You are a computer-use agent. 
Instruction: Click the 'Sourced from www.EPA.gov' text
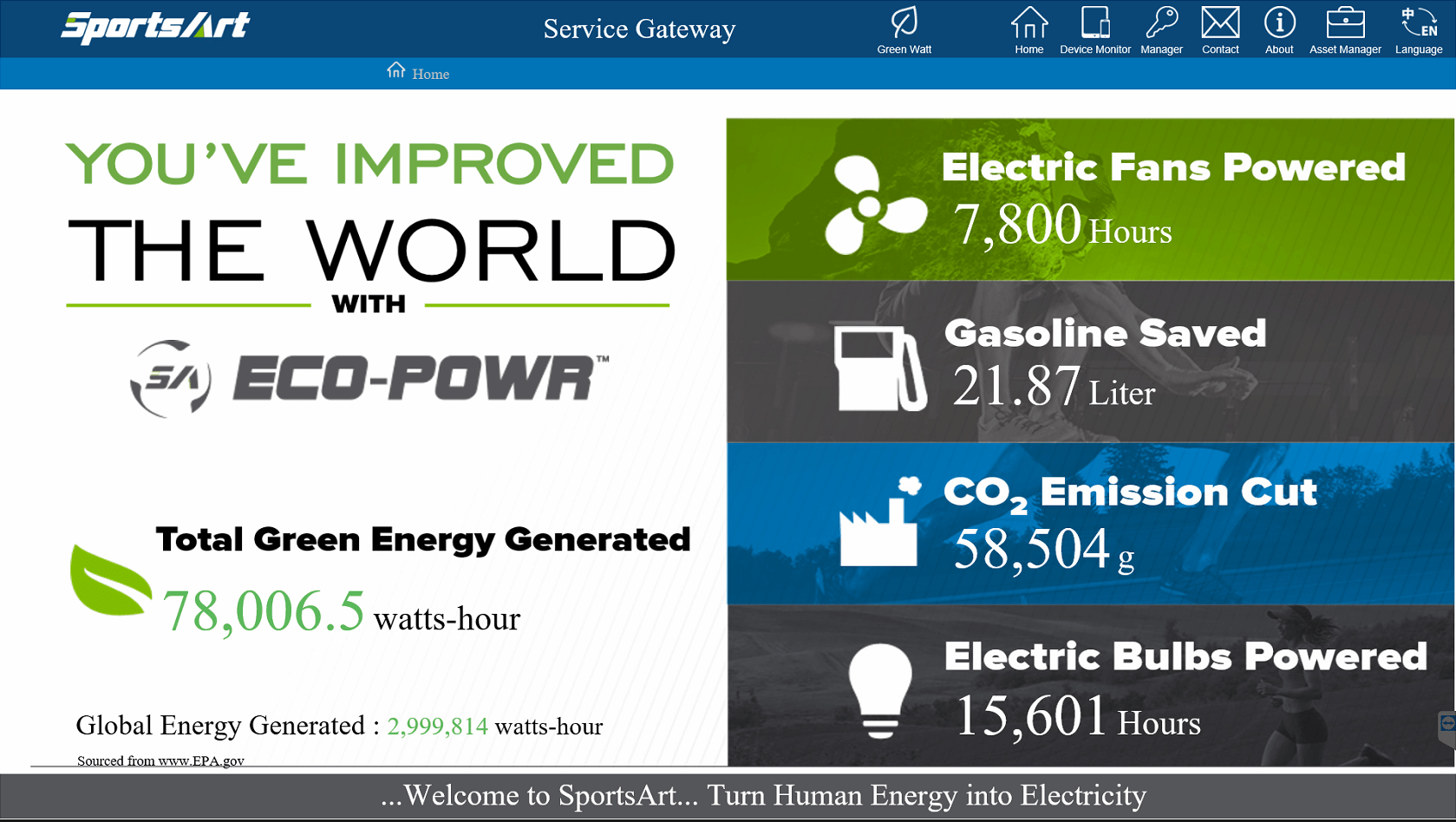160,760
